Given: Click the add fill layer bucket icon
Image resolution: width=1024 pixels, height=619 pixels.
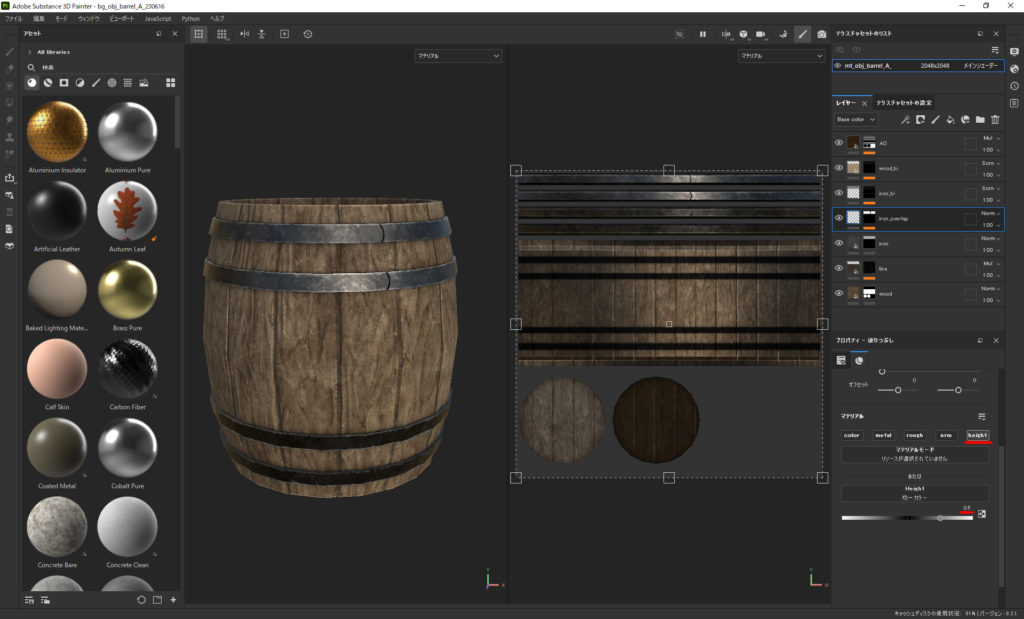Looking at the screenshot, I should 950,120.
